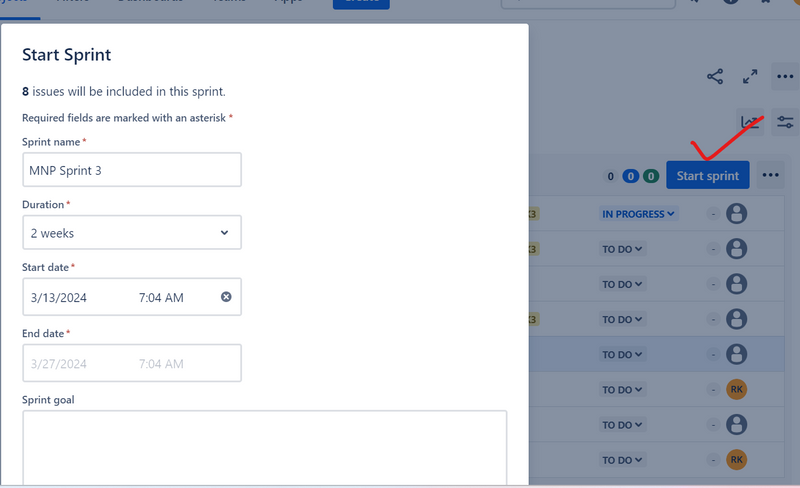Click the unassigned avatar in the IN PROGRESS row

tap(737, 213)
